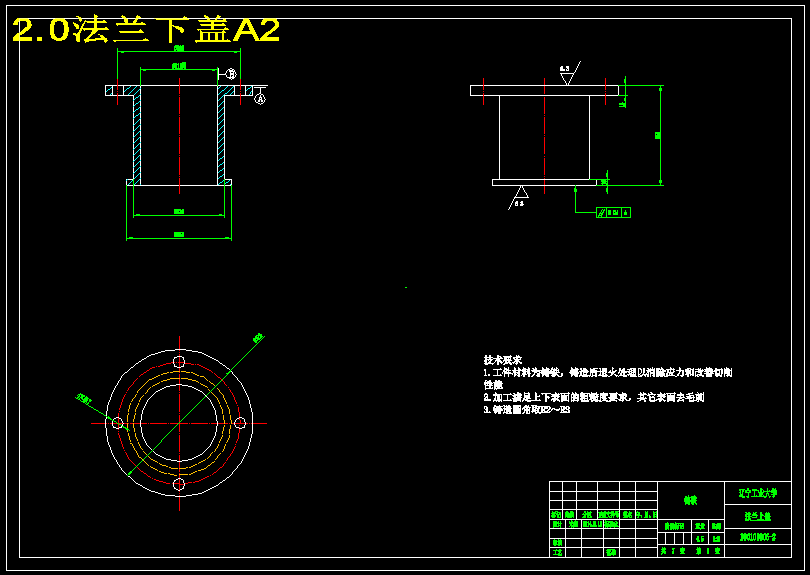Image resolution: width=810 pixels, height=575 pixels.
Task: Click the datum A circle marker
Action: (x=260, y=98)
